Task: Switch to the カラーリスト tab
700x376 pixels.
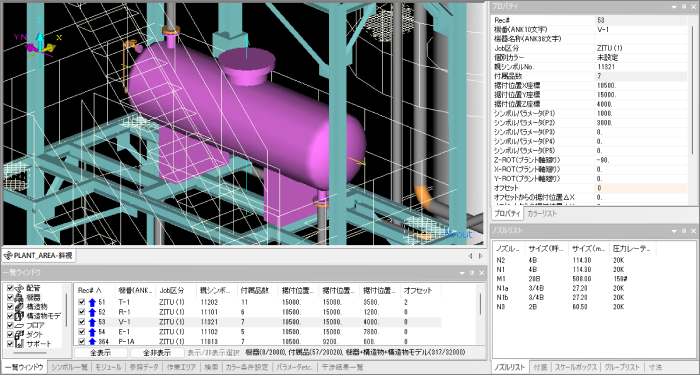Action: click(542, 213)
